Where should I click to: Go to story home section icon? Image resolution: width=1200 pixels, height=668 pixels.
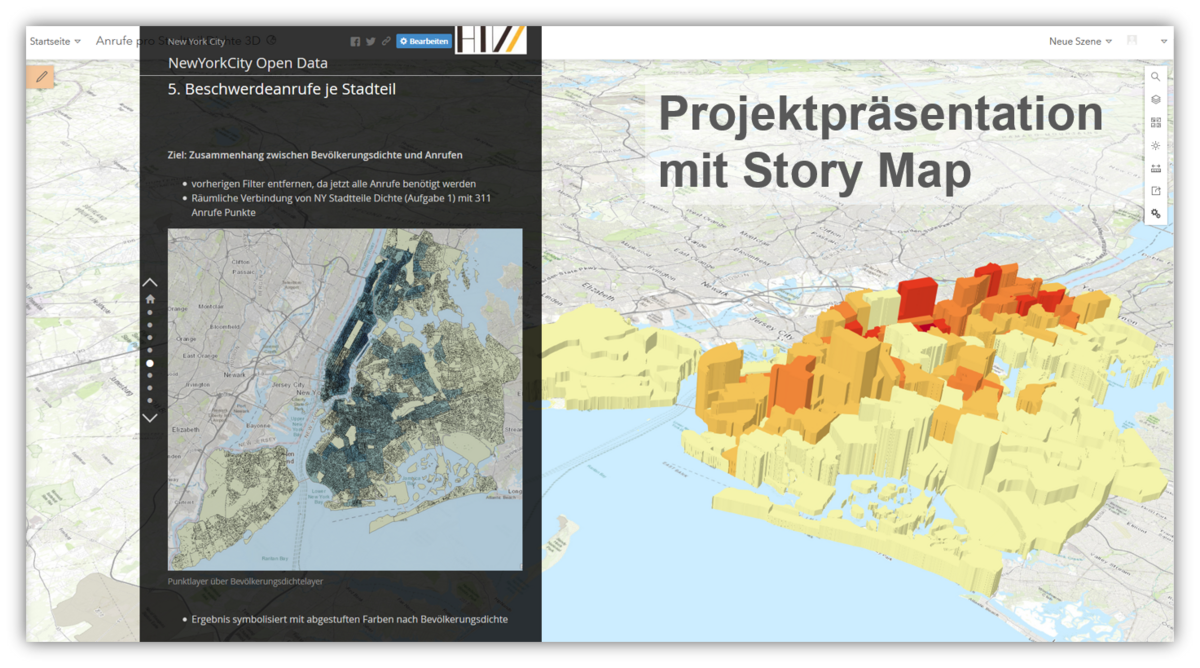[x=150, y=299]
